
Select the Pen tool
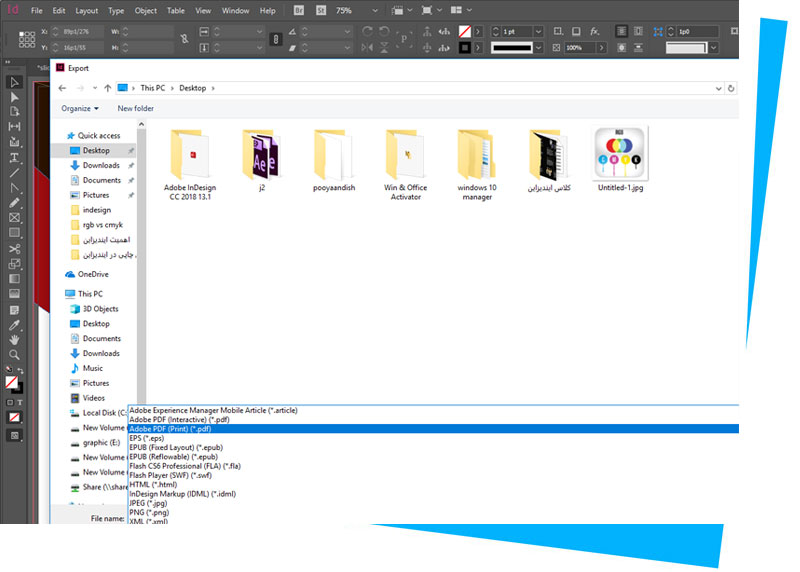[14, 187]
